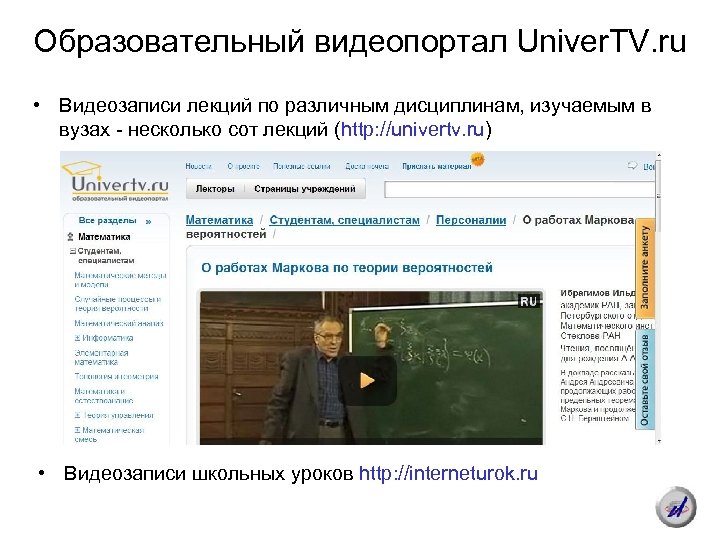The width and height of the screenshot is (720, 540).
Task: Click the slide logo emblem at bottom right
Action: pos(676,507)
